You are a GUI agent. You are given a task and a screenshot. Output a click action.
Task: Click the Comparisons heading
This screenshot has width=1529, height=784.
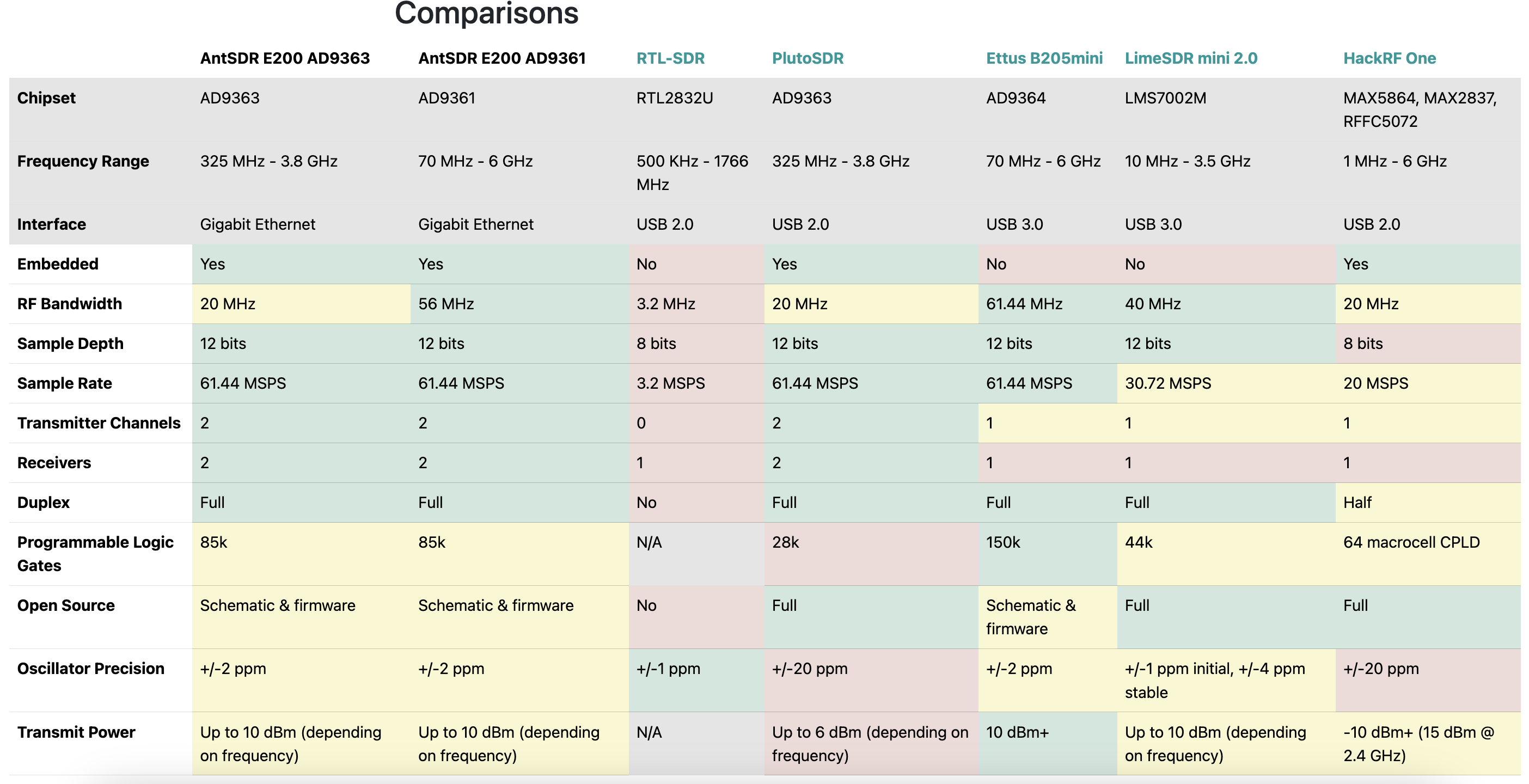click(486, 13)
